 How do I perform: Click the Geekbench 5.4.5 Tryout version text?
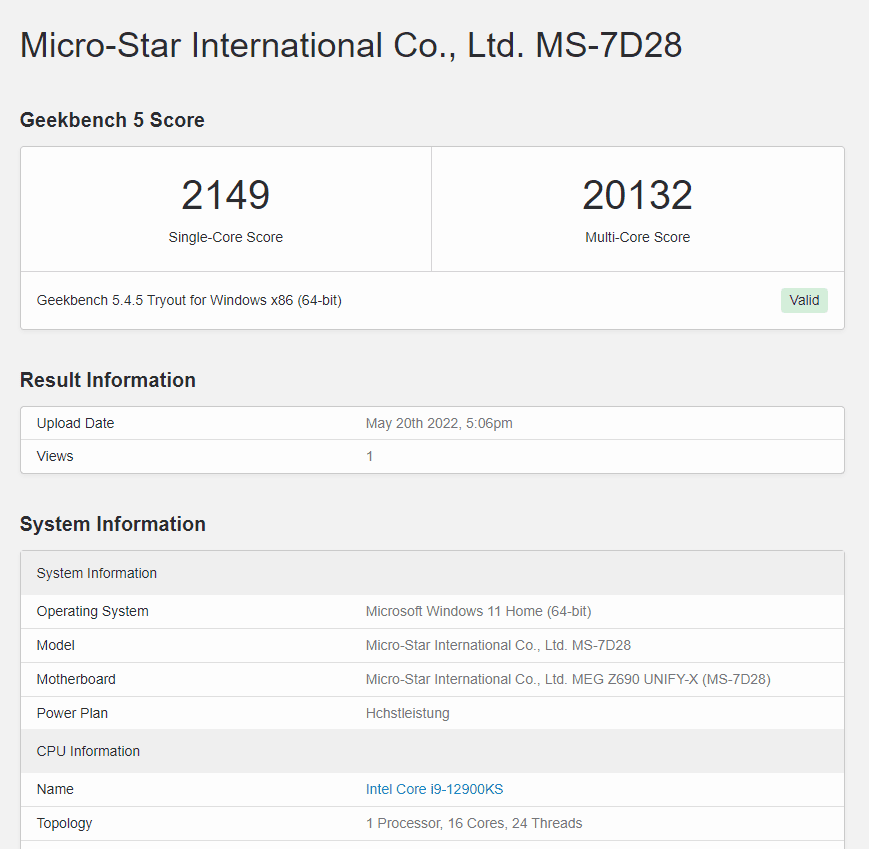189,300
